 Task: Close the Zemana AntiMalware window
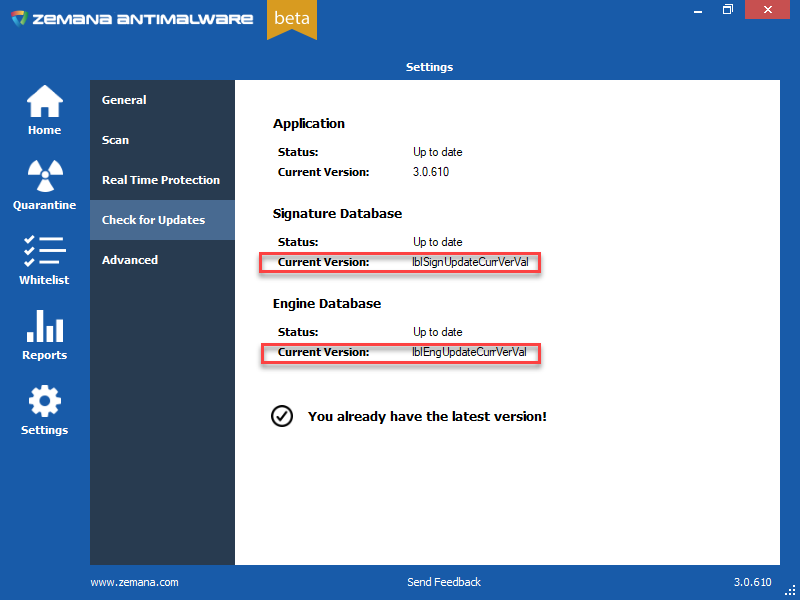(767, 10)
